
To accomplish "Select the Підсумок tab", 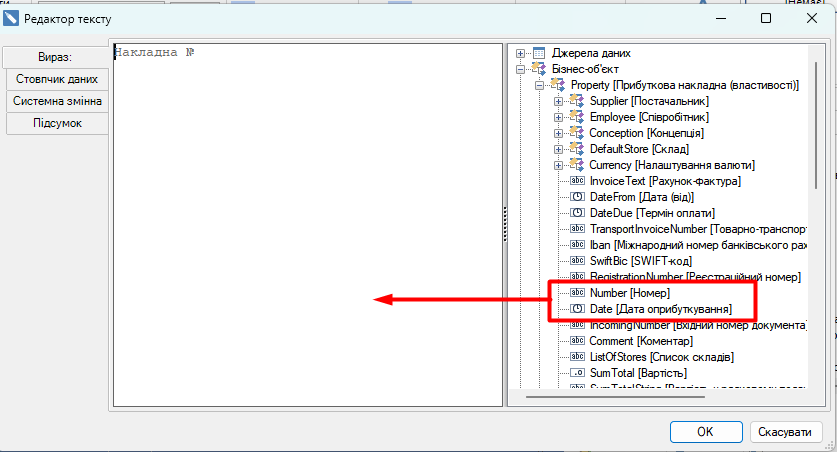I will point(57,123).
